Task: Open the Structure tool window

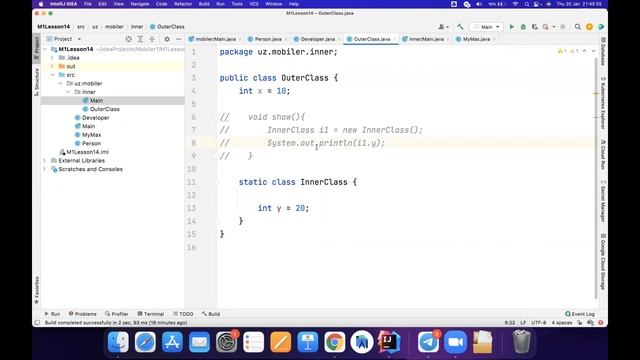Action: click(x=36, y=82)
